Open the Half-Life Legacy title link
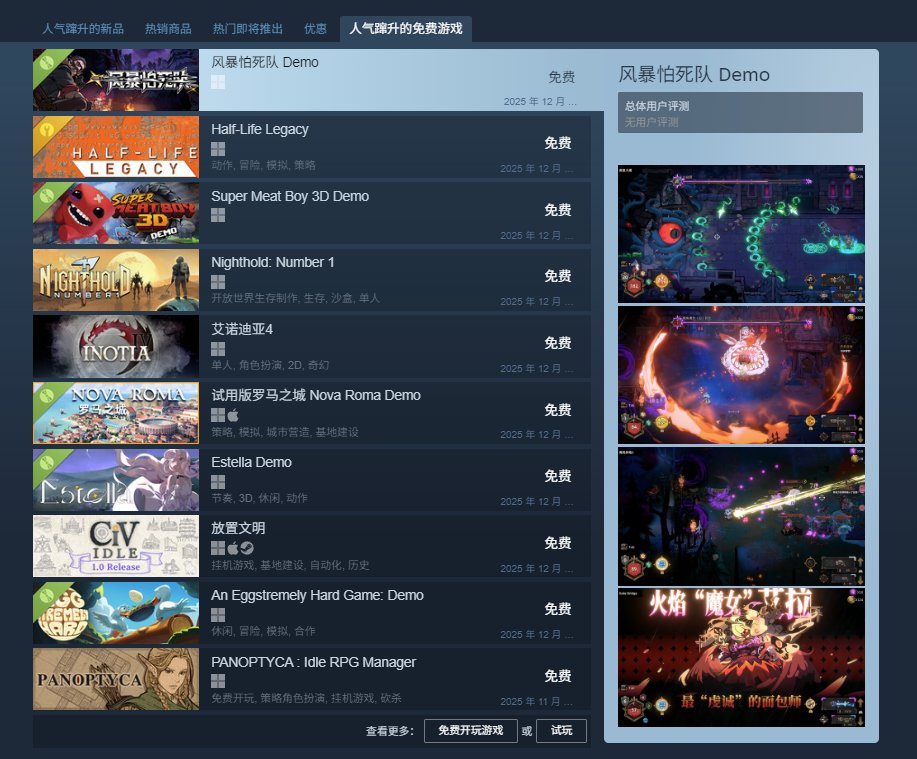 tap(260, 129)
